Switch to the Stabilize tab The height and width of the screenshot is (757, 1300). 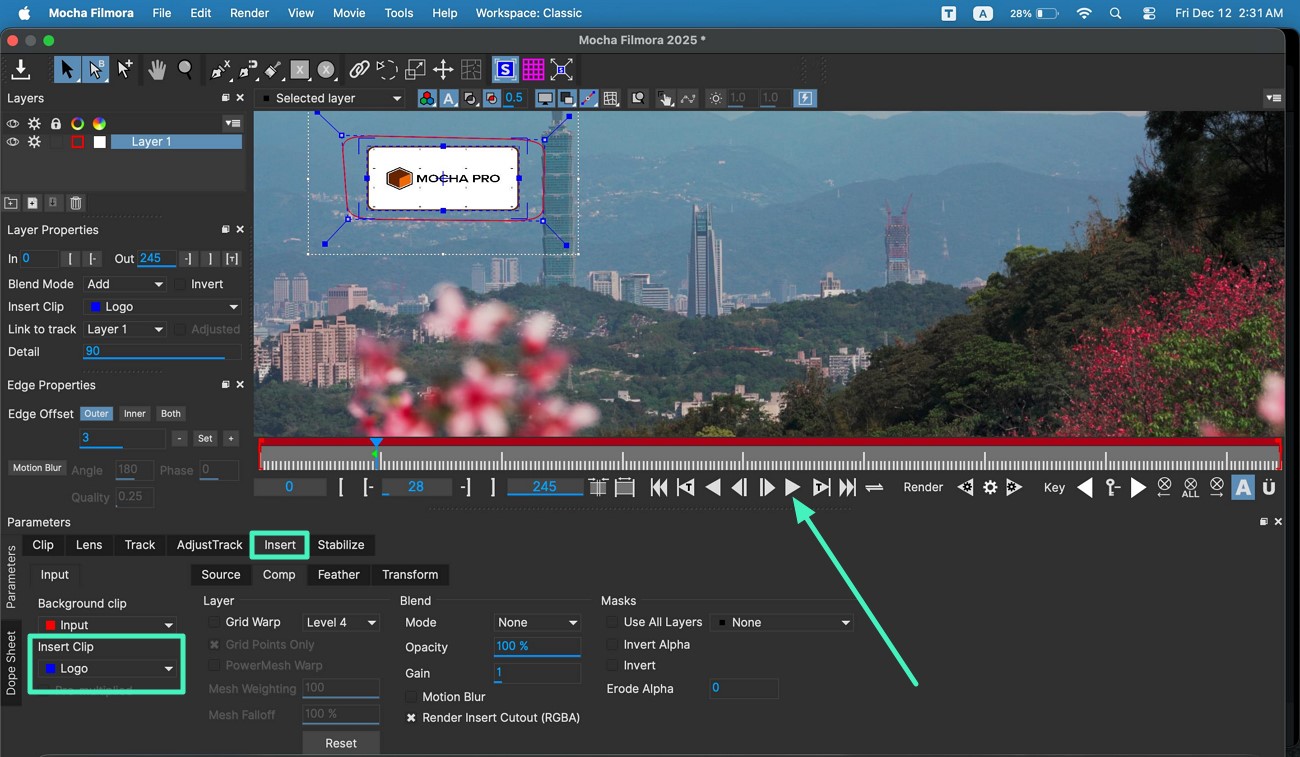[342, 544]
